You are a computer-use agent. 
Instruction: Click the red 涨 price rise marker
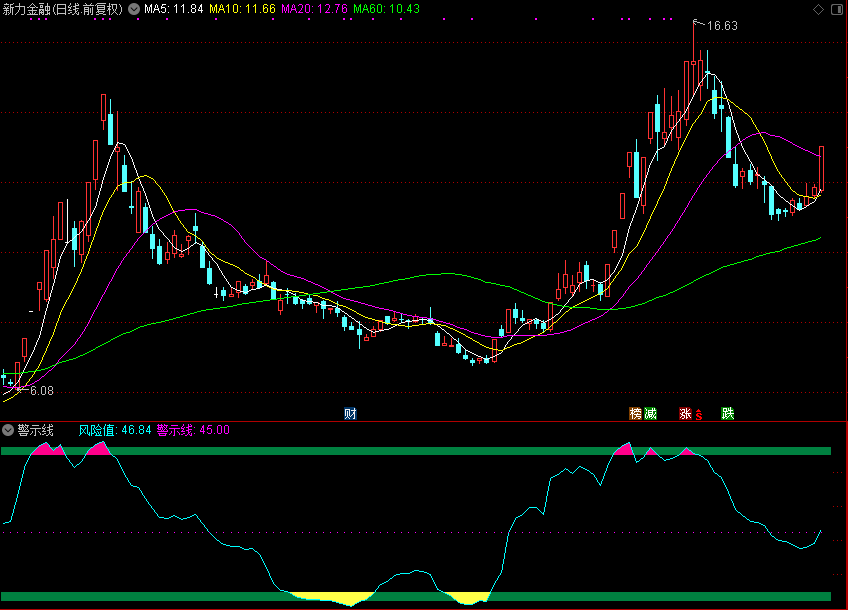(x=685, y=413)
